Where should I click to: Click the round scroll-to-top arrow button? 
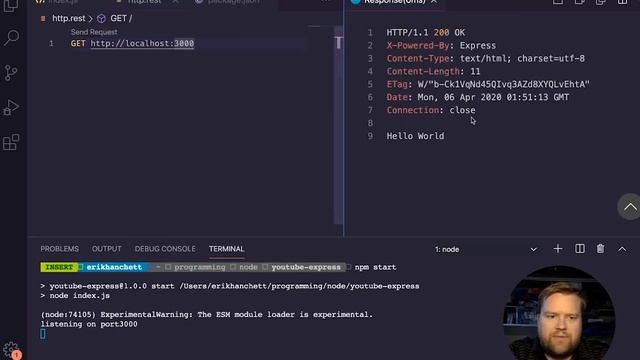click(629, 207)
